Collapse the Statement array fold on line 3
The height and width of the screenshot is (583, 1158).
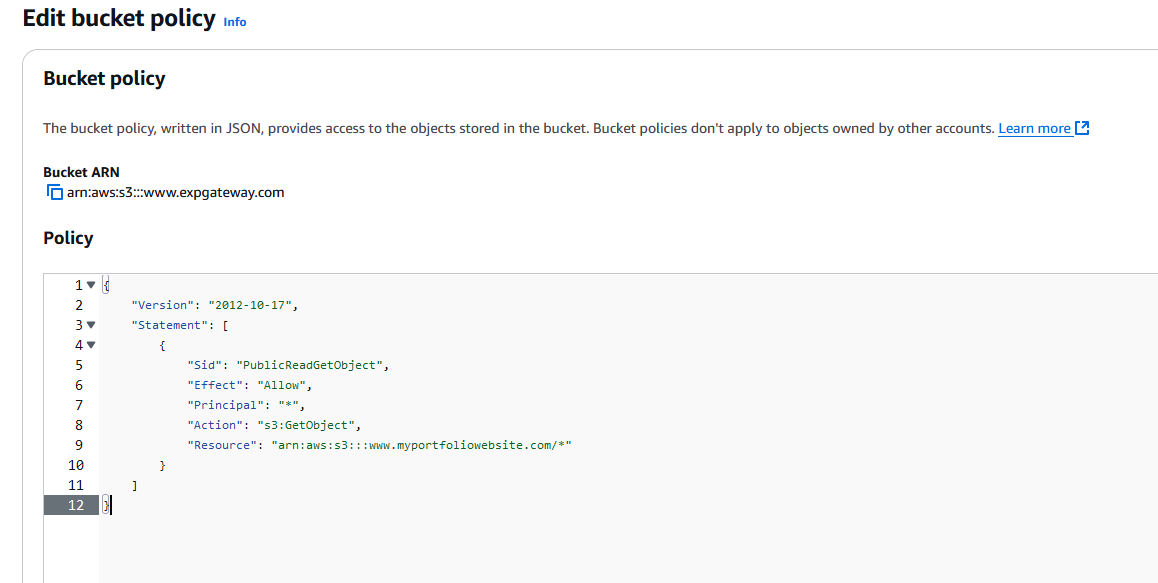point(91,324)
